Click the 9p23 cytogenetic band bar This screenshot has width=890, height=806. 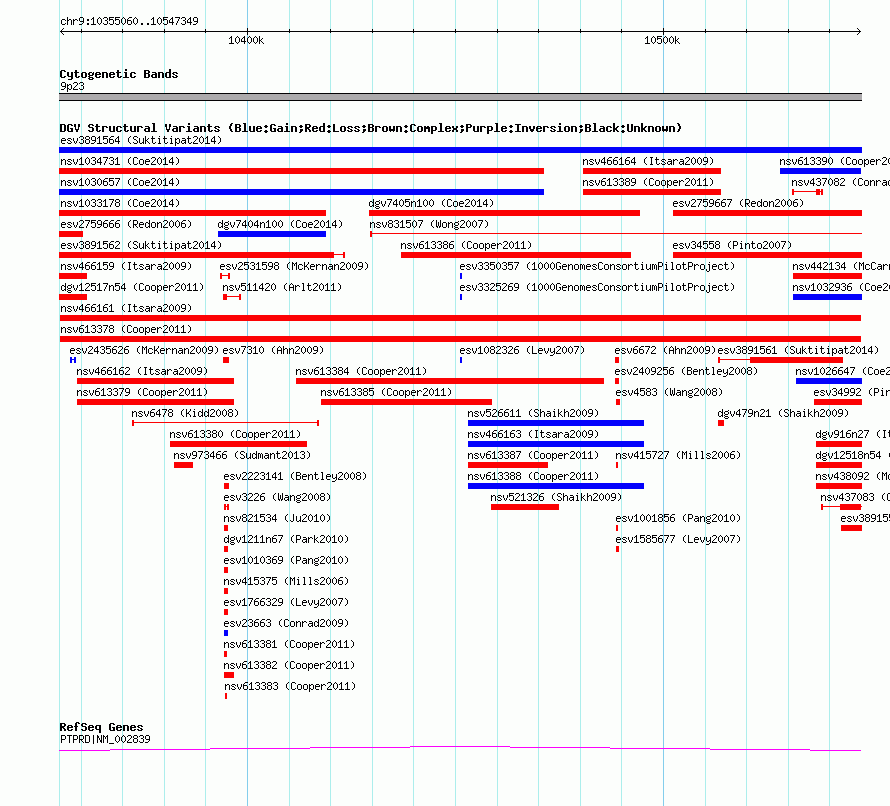pos(460,97)
